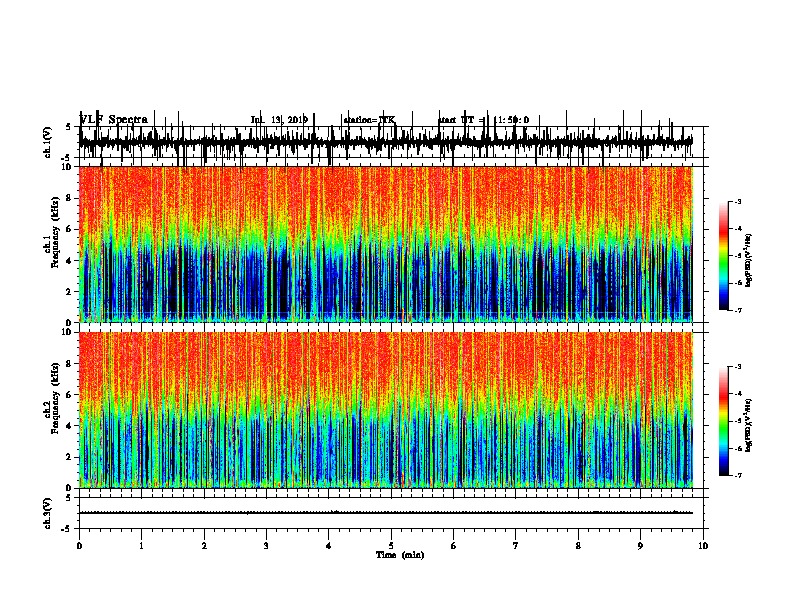Click the '8' kHz tick of ch.2 spectrogram
792x612 pixels.
point(70,364)
